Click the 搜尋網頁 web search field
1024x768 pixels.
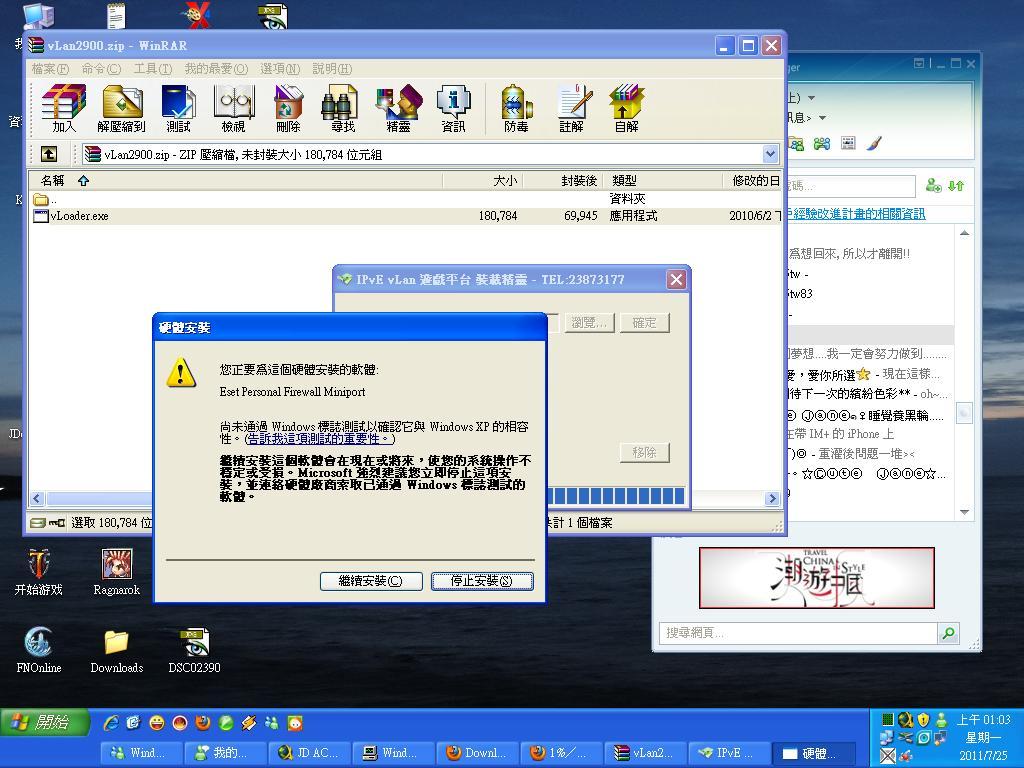point(798,632)
